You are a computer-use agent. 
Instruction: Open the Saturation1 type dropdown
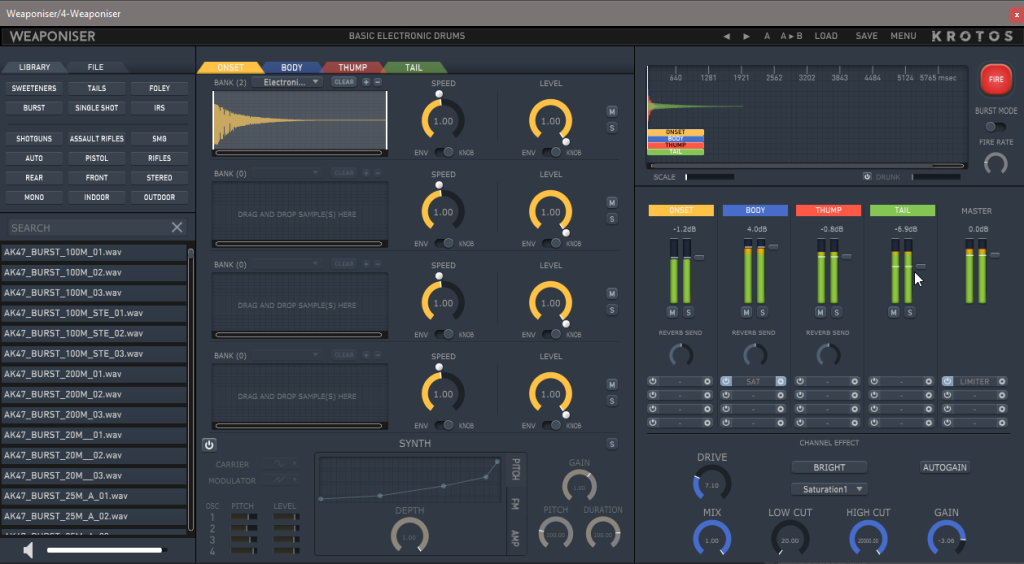829,489
